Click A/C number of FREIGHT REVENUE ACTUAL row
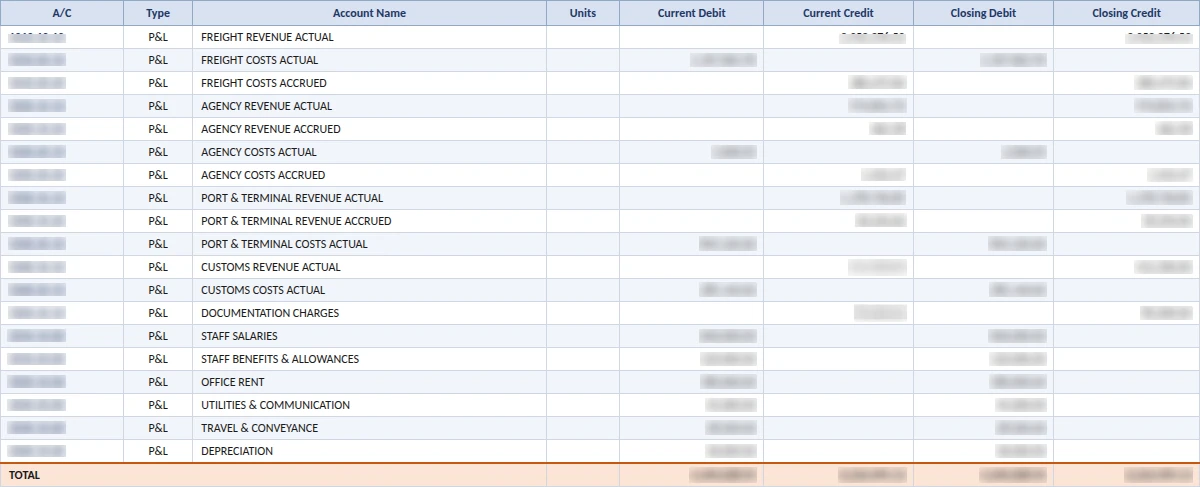 pyautogui.click(x=37, y=37)
